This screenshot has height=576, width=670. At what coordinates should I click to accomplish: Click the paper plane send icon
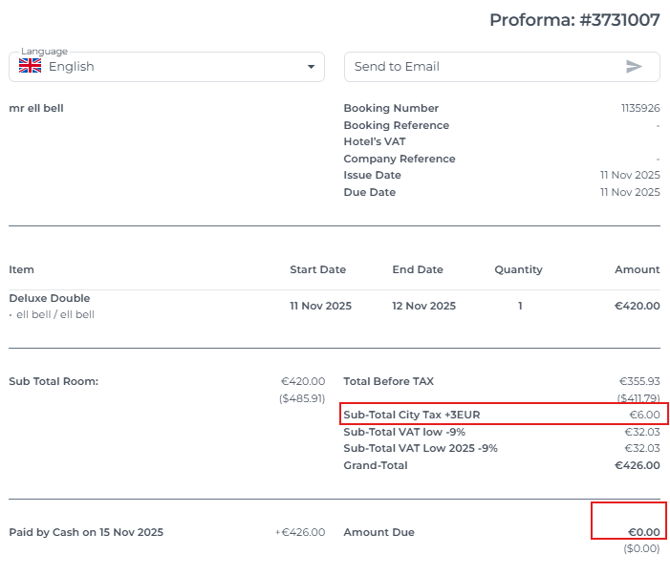coord(634,67)
